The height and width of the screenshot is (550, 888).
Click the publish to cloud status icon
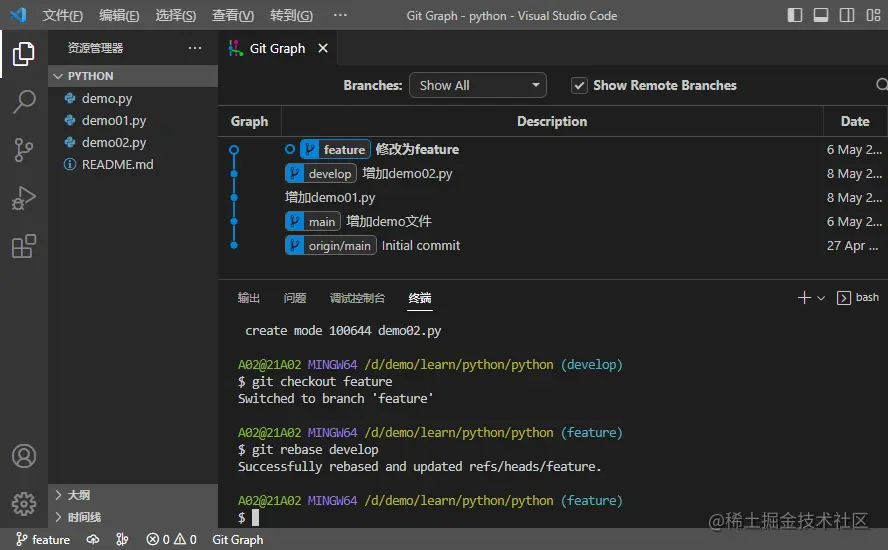pyautogui.click(x=93, y=540)
